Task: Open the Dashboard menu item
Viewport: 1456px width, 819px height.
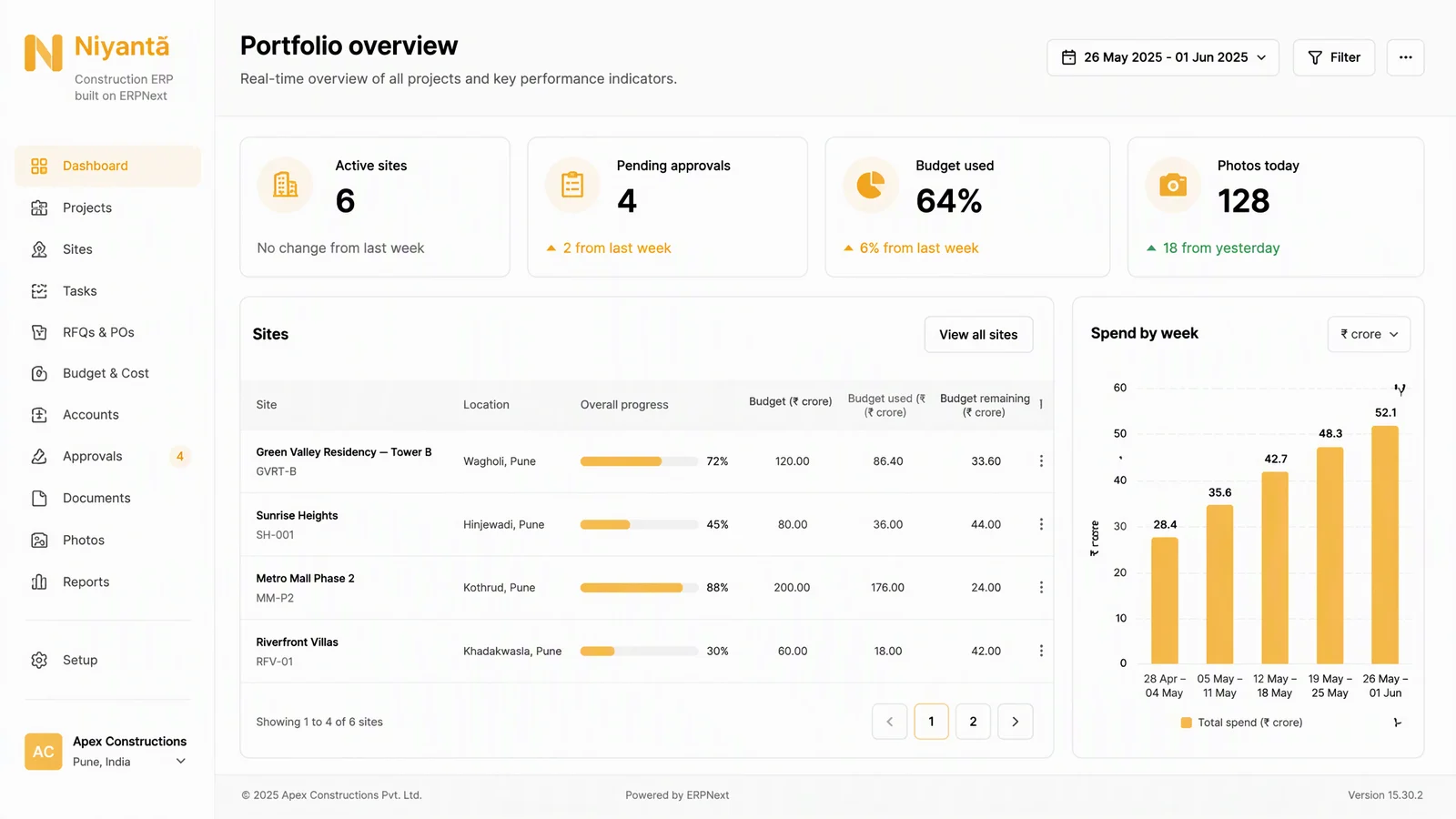Action: click(x=108, y=166)
